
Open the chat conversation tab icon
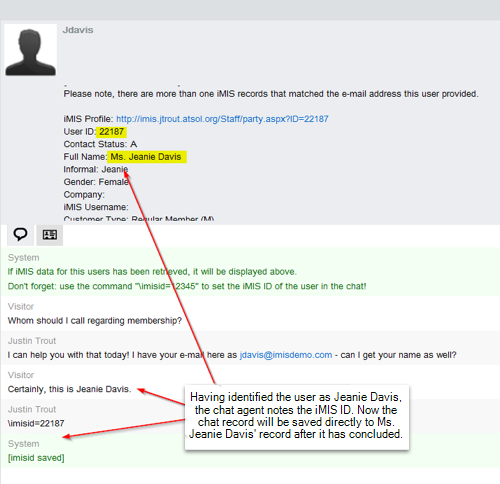[x=20, y=235]
